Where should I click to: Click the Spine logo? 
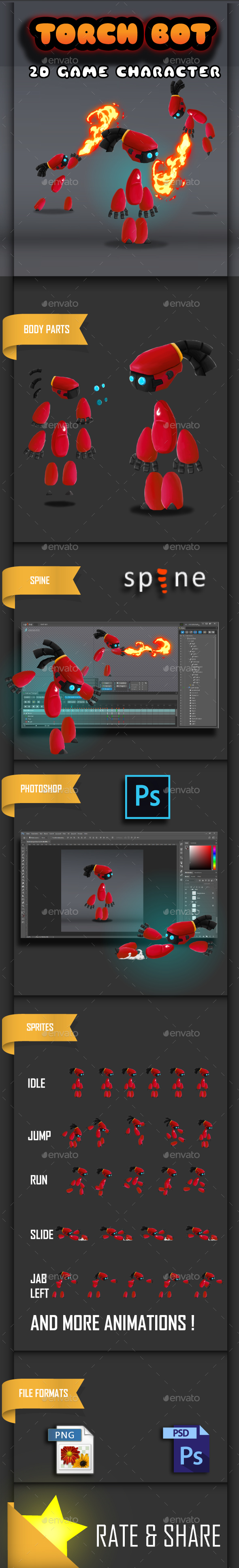coord(165,579)
